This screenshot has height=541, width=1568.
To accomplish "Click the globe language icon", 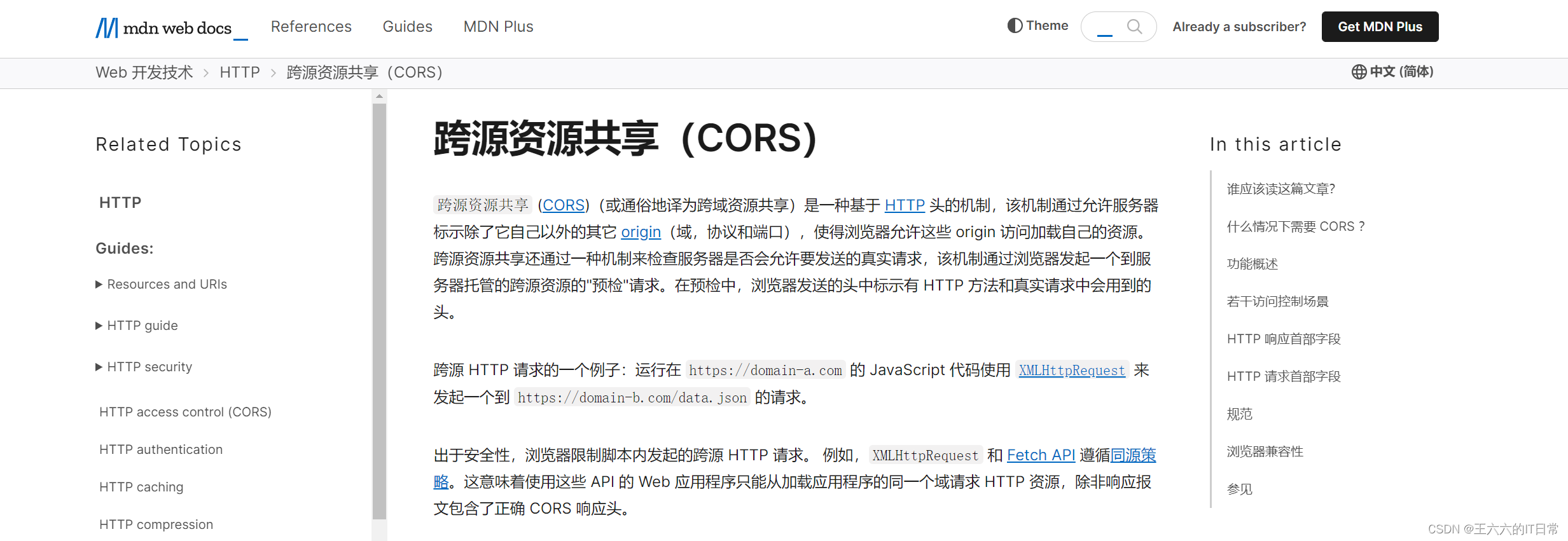I will 1359,72.
